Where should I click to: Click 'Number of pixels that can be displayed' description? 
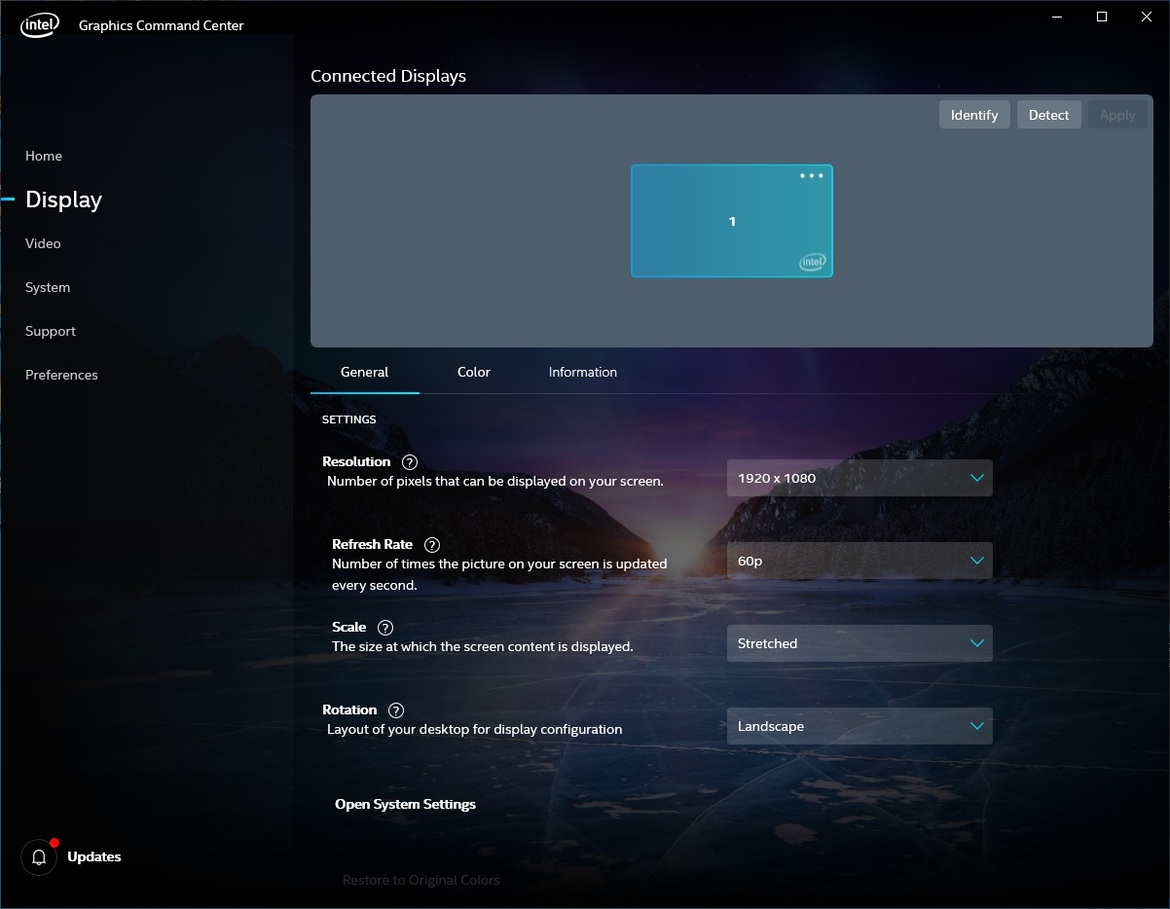click(x=495, y=481)
